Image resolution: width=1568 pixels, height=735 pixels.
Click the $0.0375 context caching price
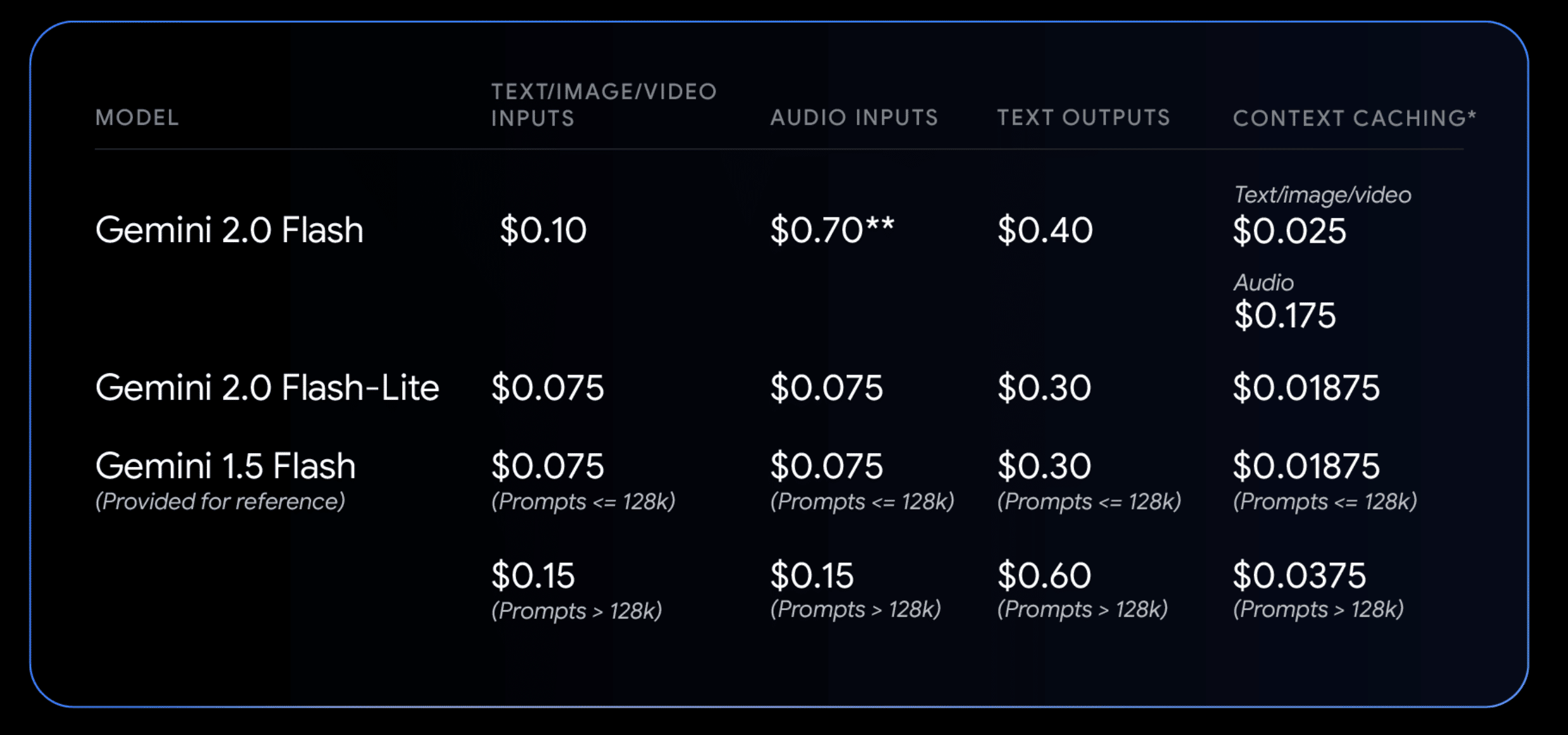pyautogui.click(x=1299, y=575)
